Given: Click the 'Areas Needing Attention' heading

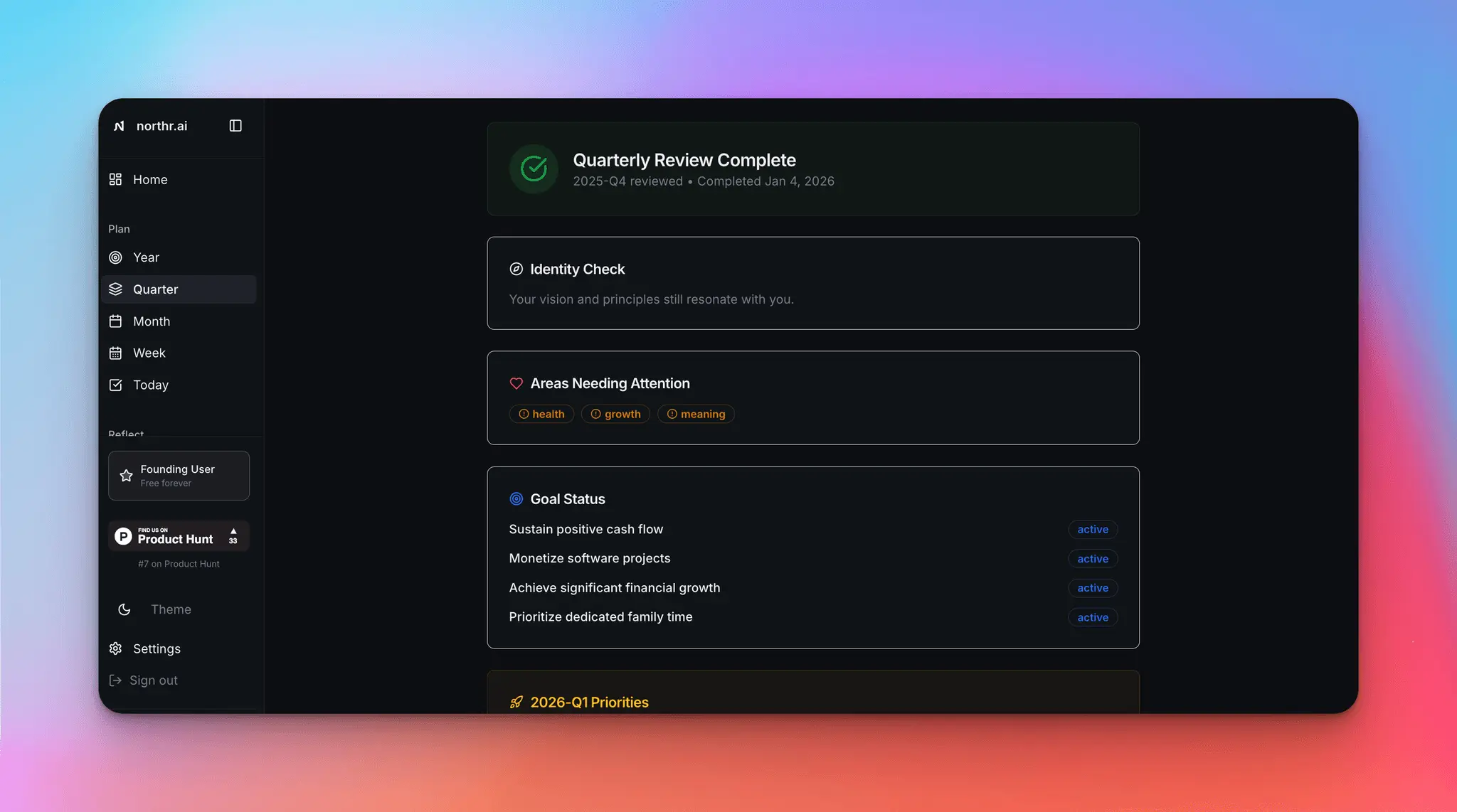Looking at the screenshot, I should pyautogui.click(x=610, y=383).
